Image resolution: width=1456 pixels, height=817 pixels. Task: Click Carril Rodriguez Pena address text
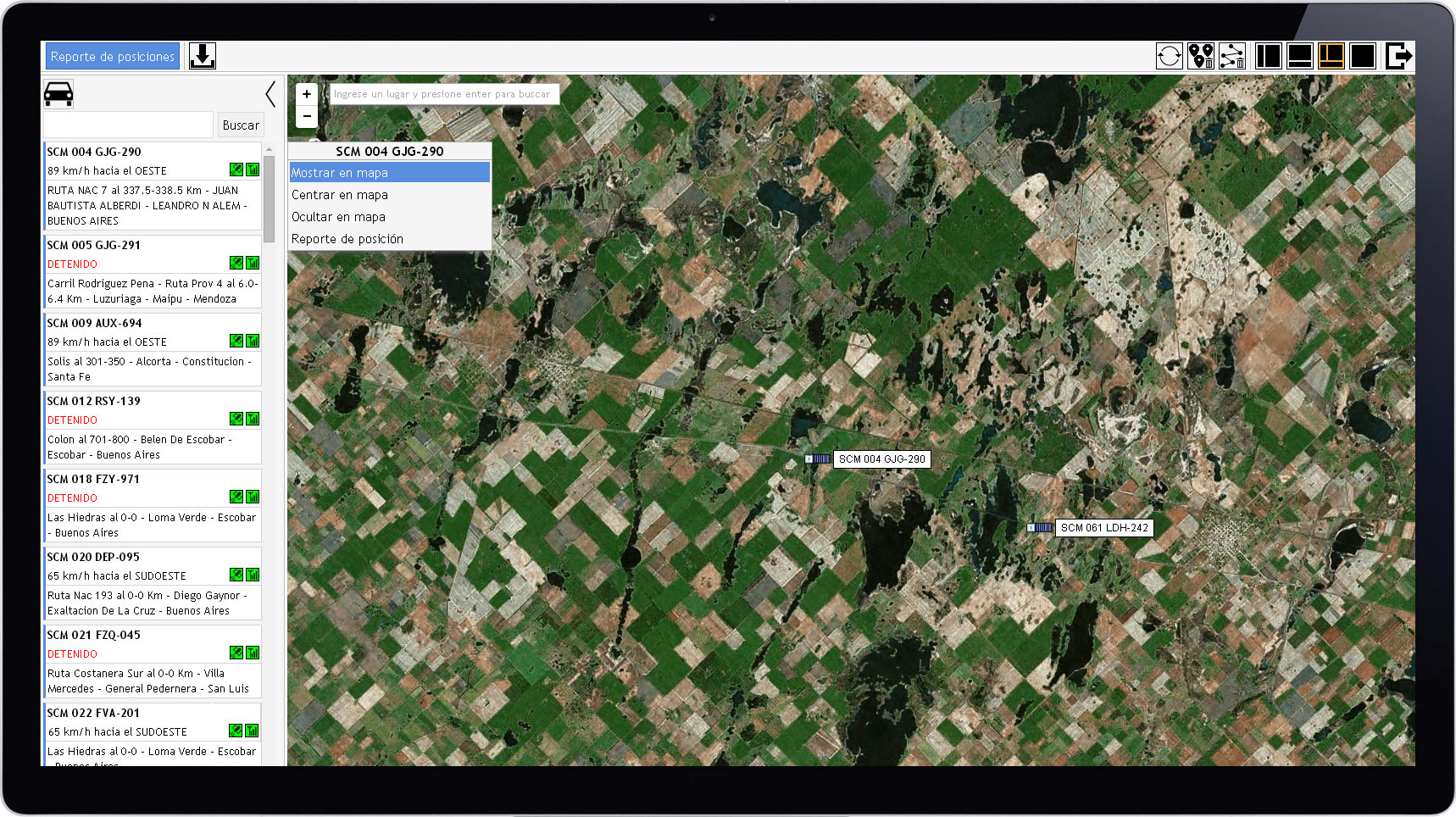pyautogui.click(x=153, y=291)
